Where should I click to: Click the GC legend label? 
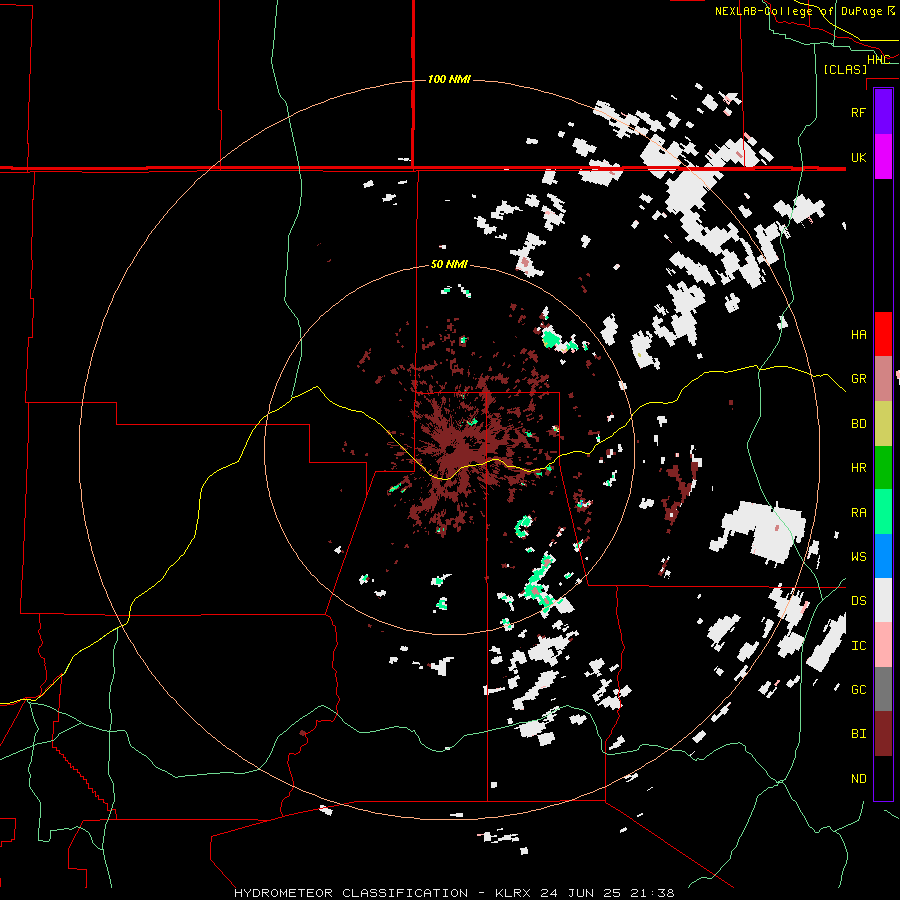(x=858, y=690)
